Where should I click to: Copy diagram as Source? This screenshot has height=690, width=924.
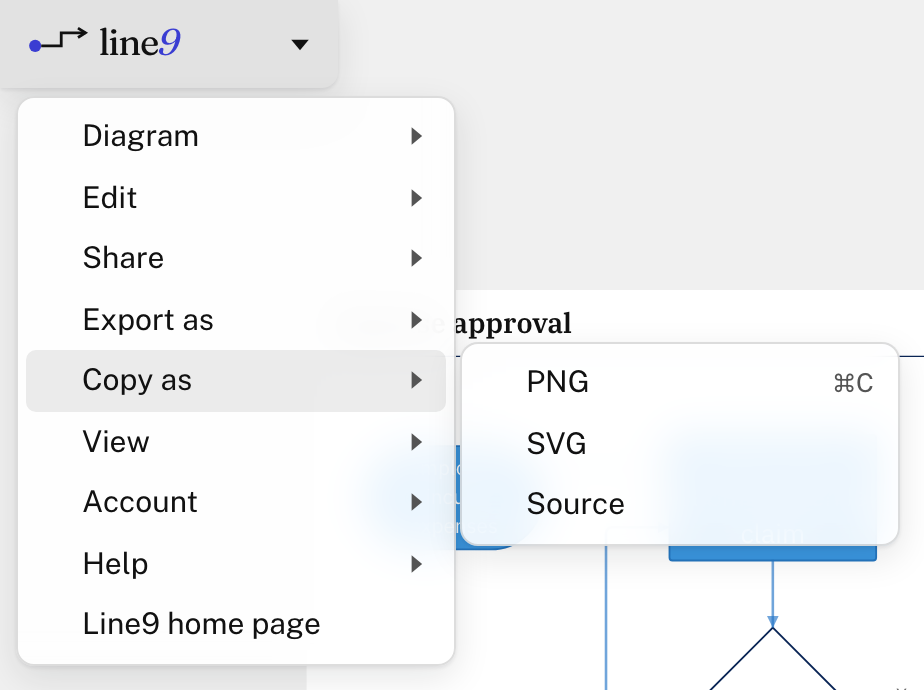point(679,504)
